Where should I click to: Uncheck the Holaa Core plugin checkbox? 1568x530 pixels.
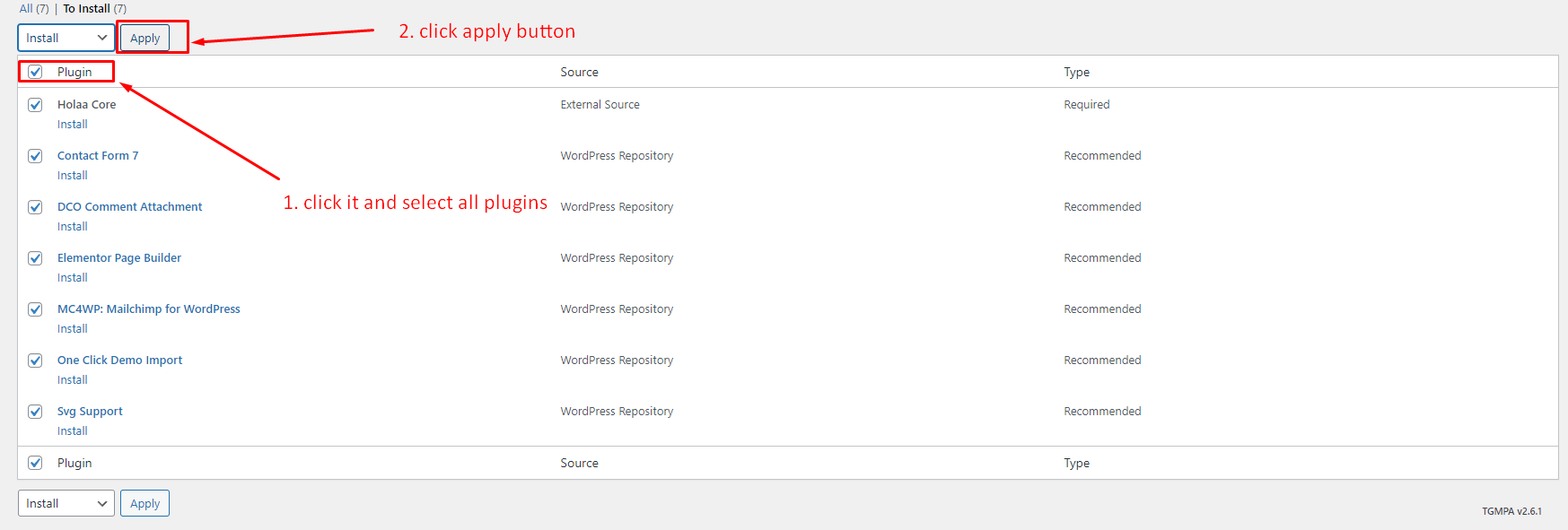(x=35, y=105)
